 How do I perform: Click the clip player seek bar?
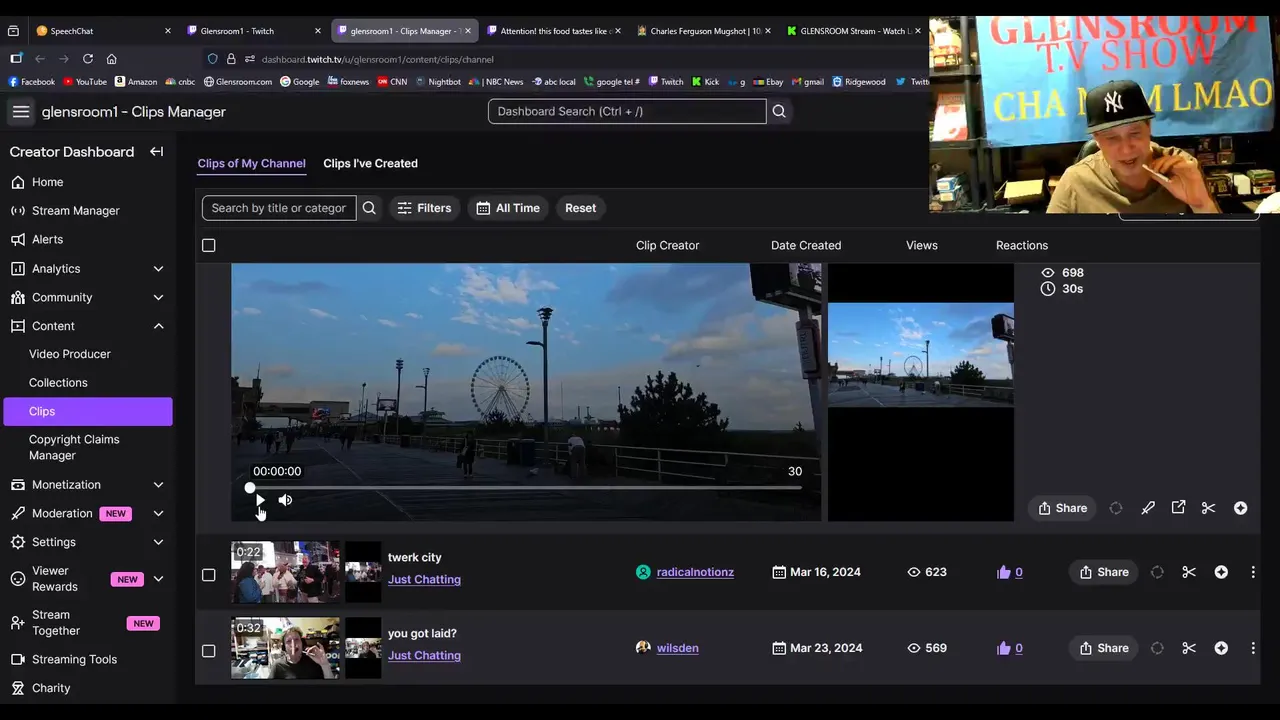(526, 488)
